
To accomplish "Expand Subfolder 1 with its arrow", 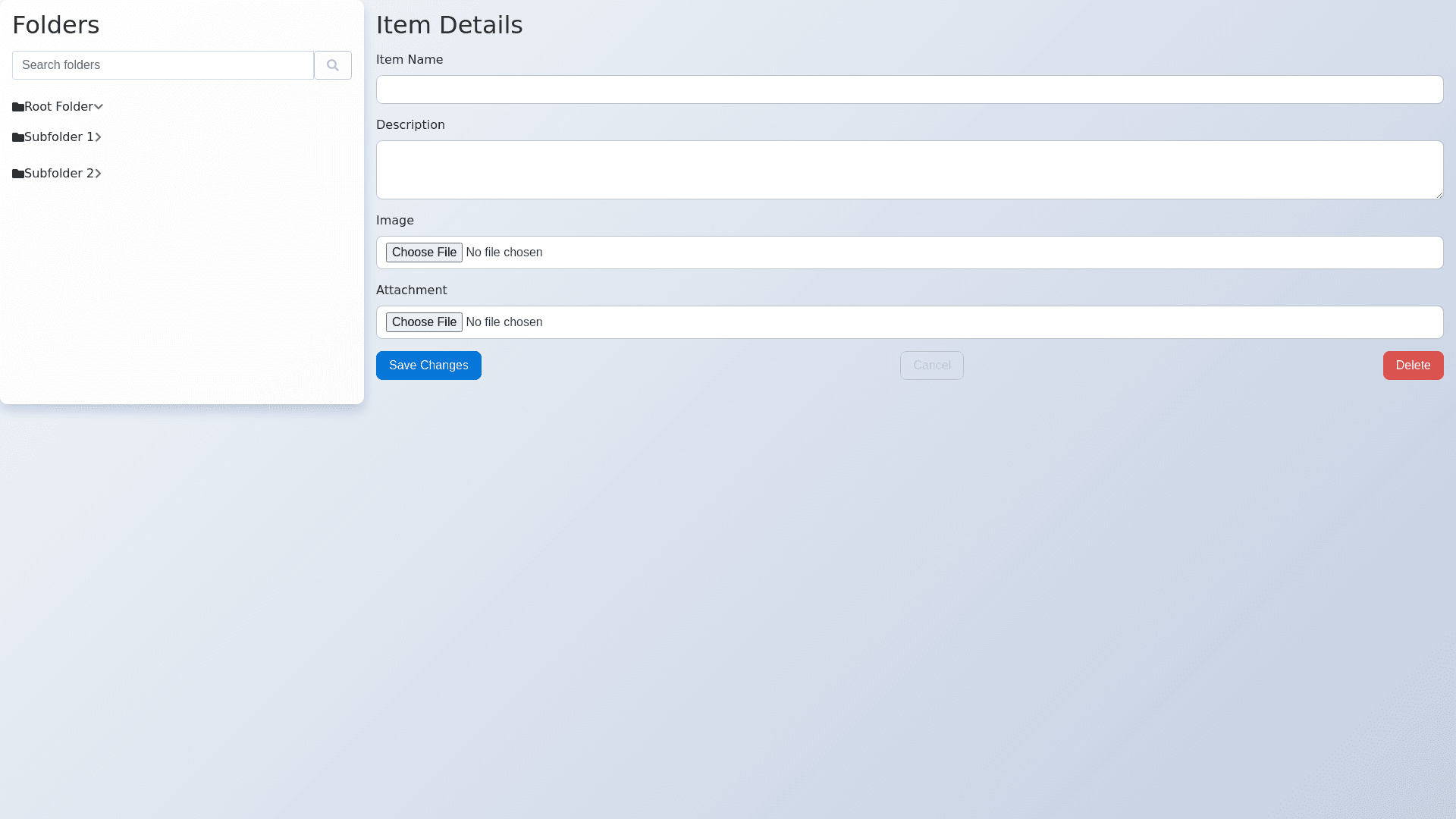I will pos(98,137).
